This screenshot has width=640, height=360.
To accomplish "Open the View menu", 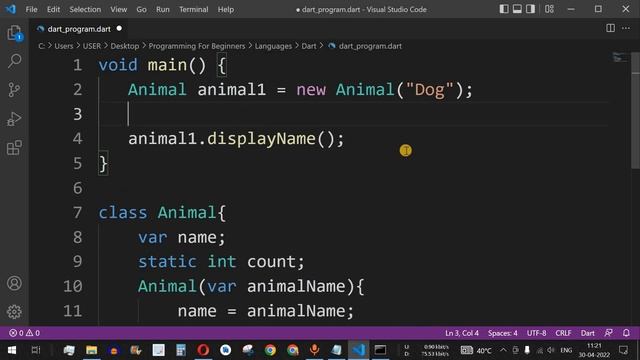I will pyautogui.click(x=118, y=9).
